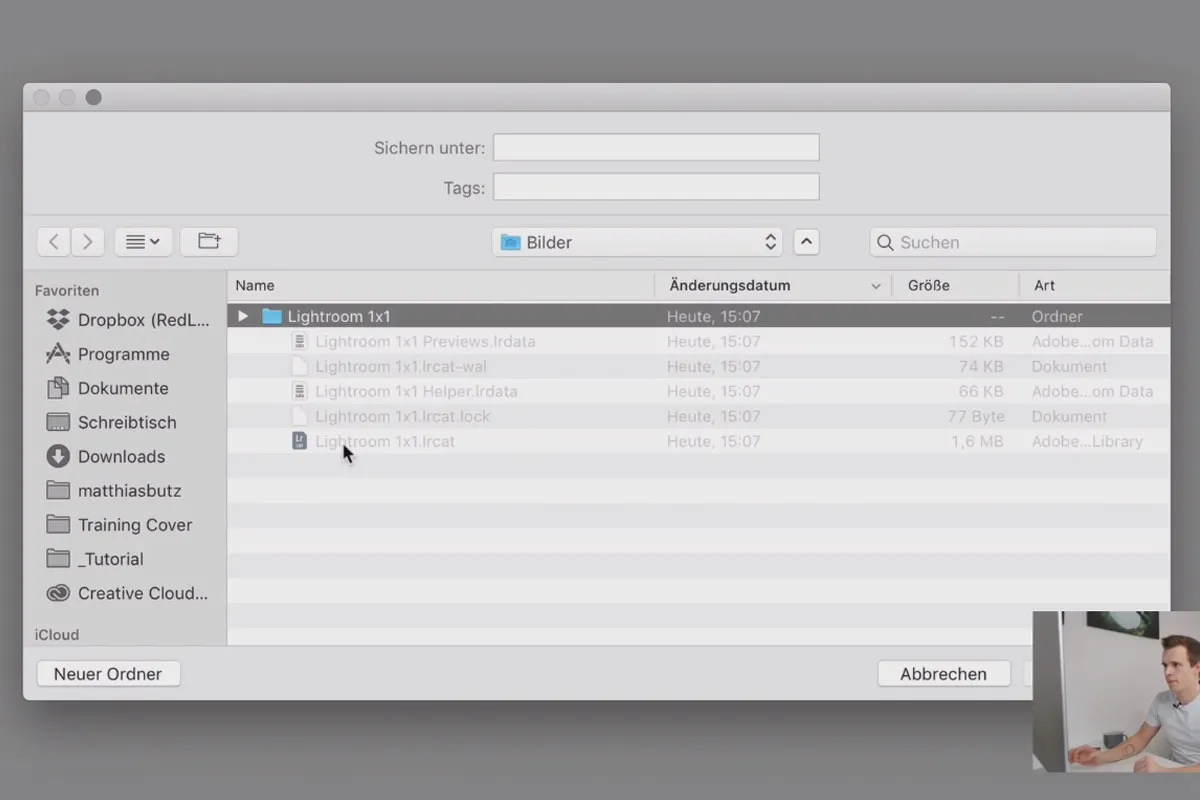Open _Tutorial folder in sidebar
This screenshot has height=800, width=1200.
click(96, 559)
